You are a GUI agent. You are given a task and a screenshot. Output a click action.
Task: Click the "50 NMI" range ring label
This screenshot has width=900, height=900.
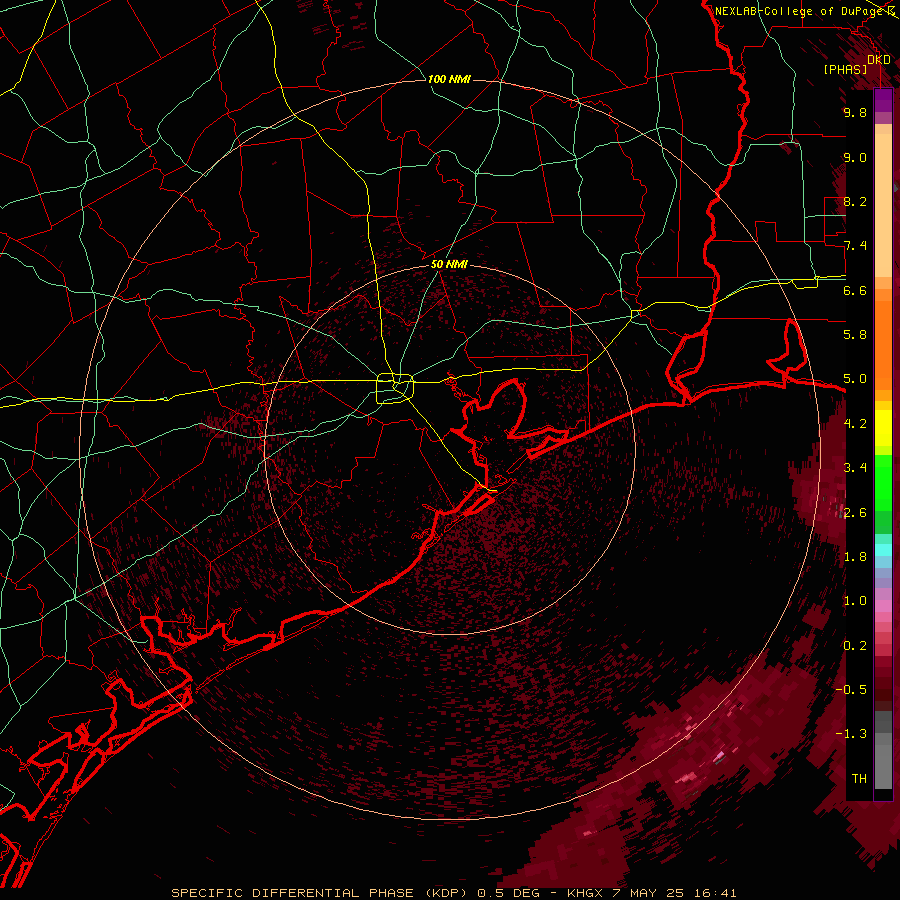pos(449,265)
